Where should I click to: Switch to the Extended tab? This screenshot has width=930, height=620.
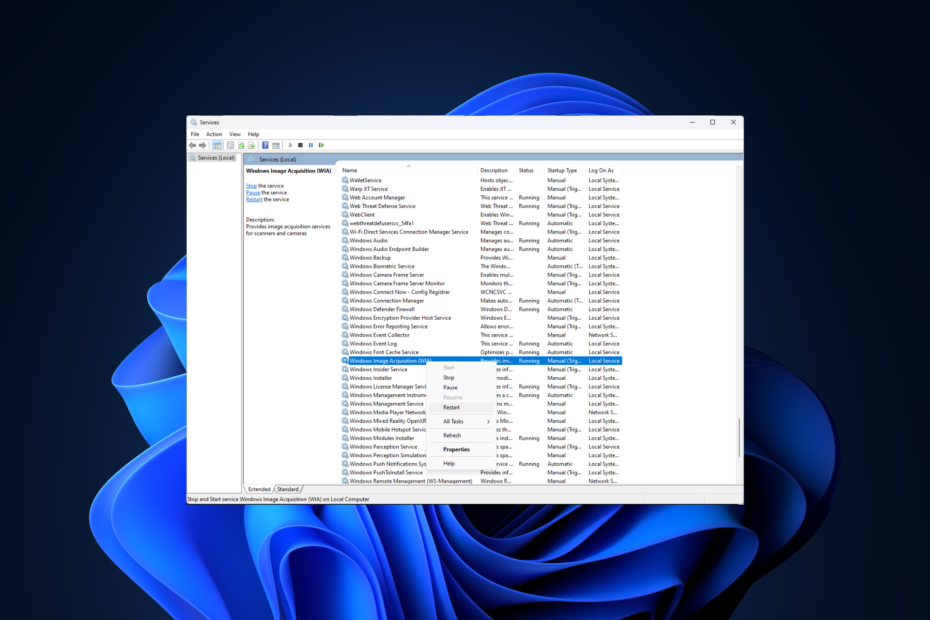pos(259,489)
